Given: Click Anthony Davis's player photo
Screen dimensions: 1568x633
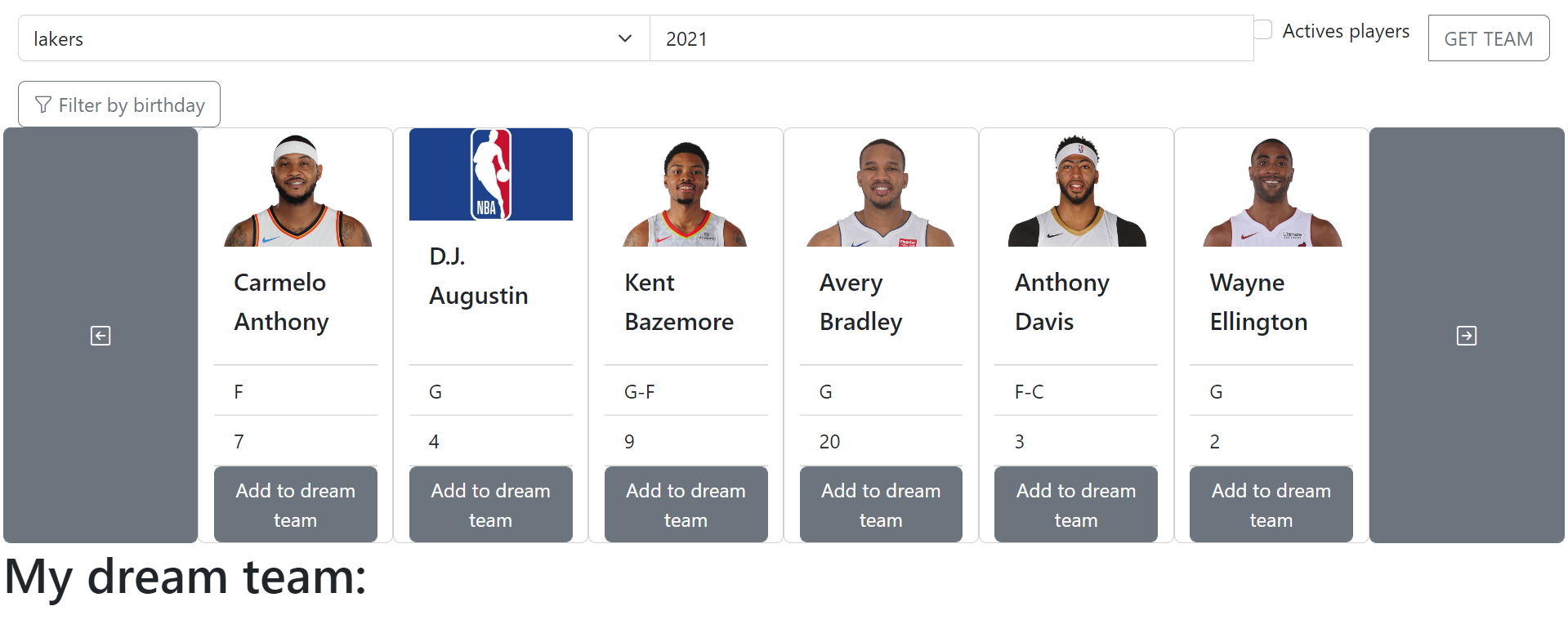Looking at the screenshot, I should click(x=1075, y=188).
